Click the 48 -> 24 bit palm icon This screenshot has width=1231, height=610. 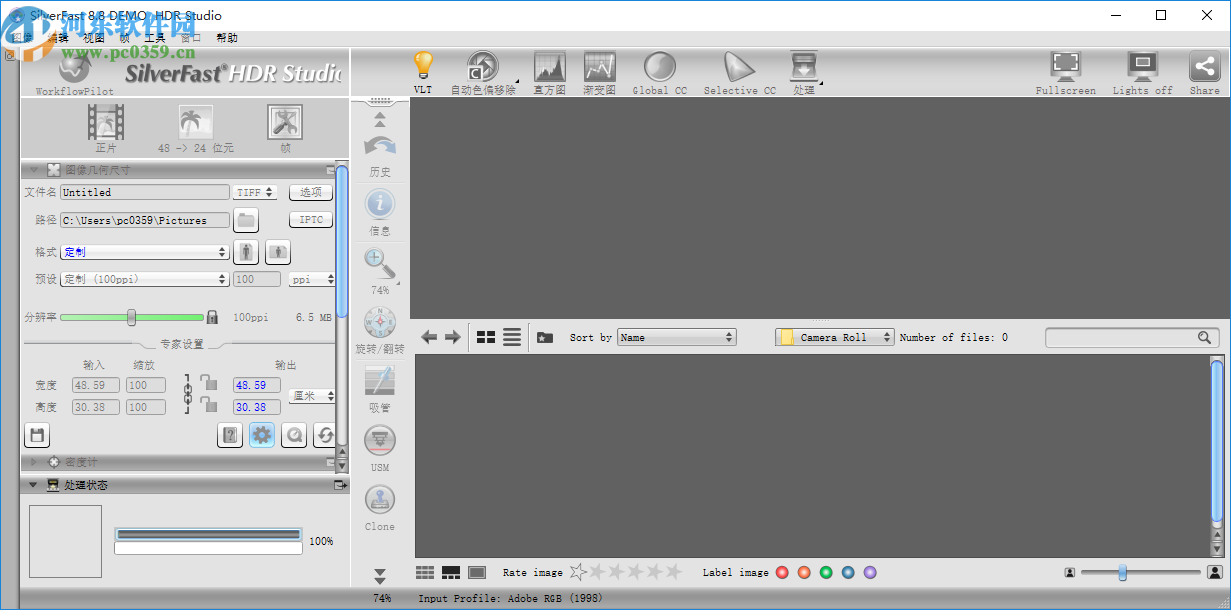pyautogui.click(x=195, y=122)
